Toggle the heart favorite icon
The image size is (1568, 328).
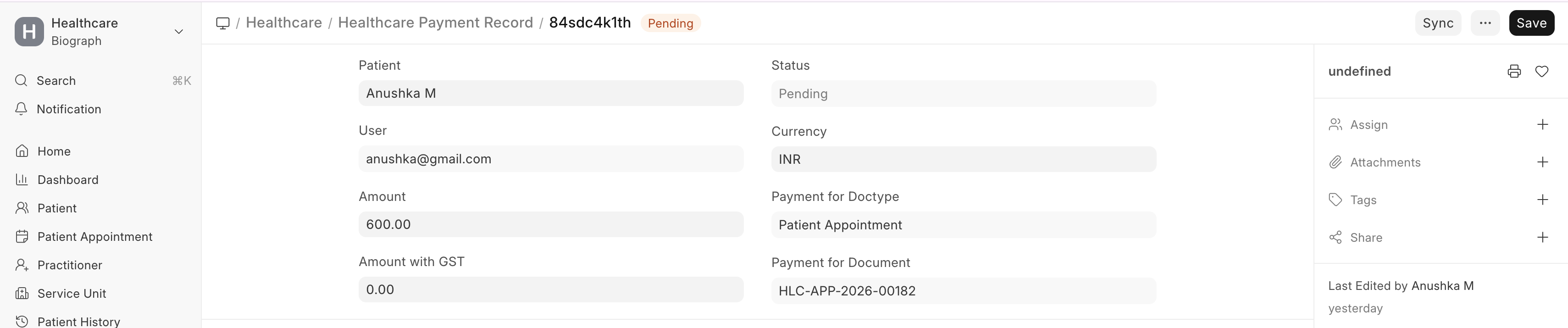1542,71
